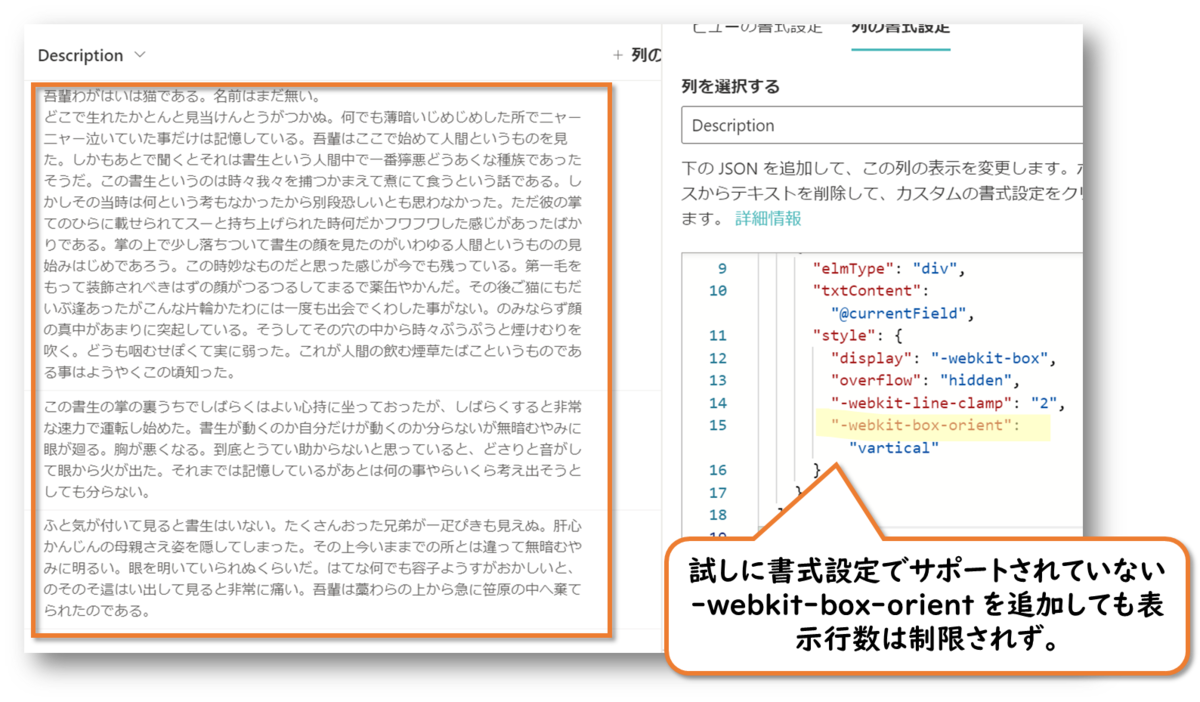Click the highlighted "-webkit-box-orient": key

(925, 426)
